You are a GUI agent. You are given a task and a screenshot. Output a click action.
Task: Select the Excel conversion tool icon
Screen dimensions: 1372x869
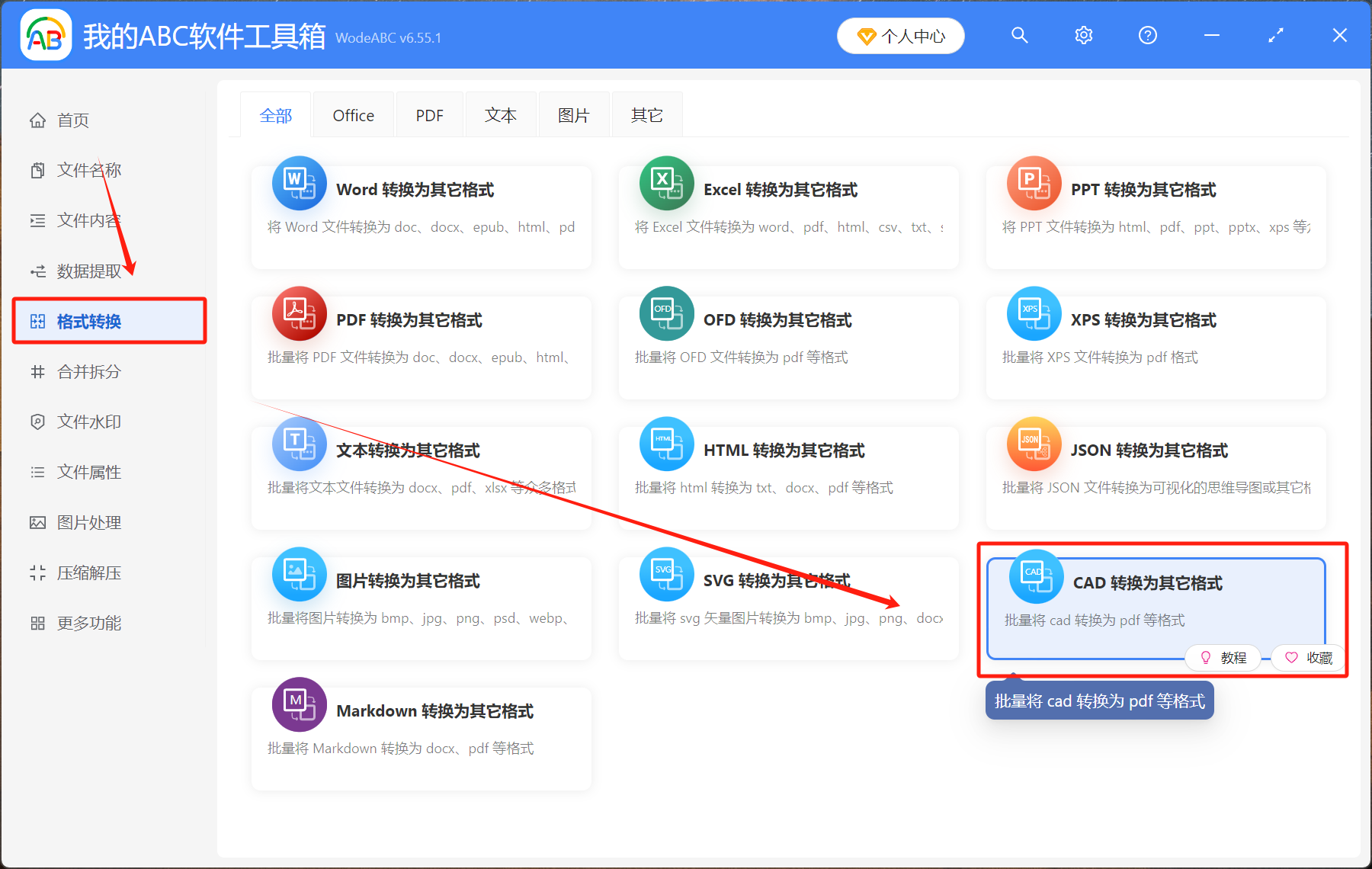pos(666,183)
